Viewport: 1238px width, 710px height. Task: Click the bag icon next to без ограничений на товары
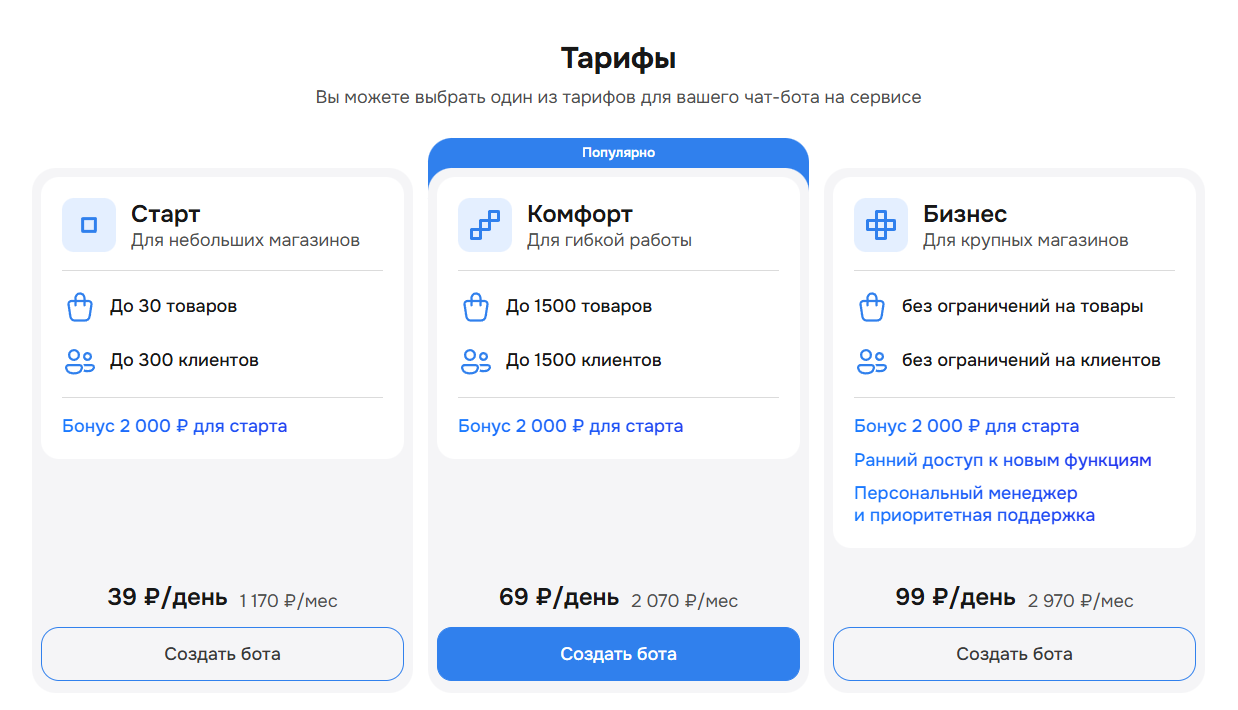(x=872, y=307)
